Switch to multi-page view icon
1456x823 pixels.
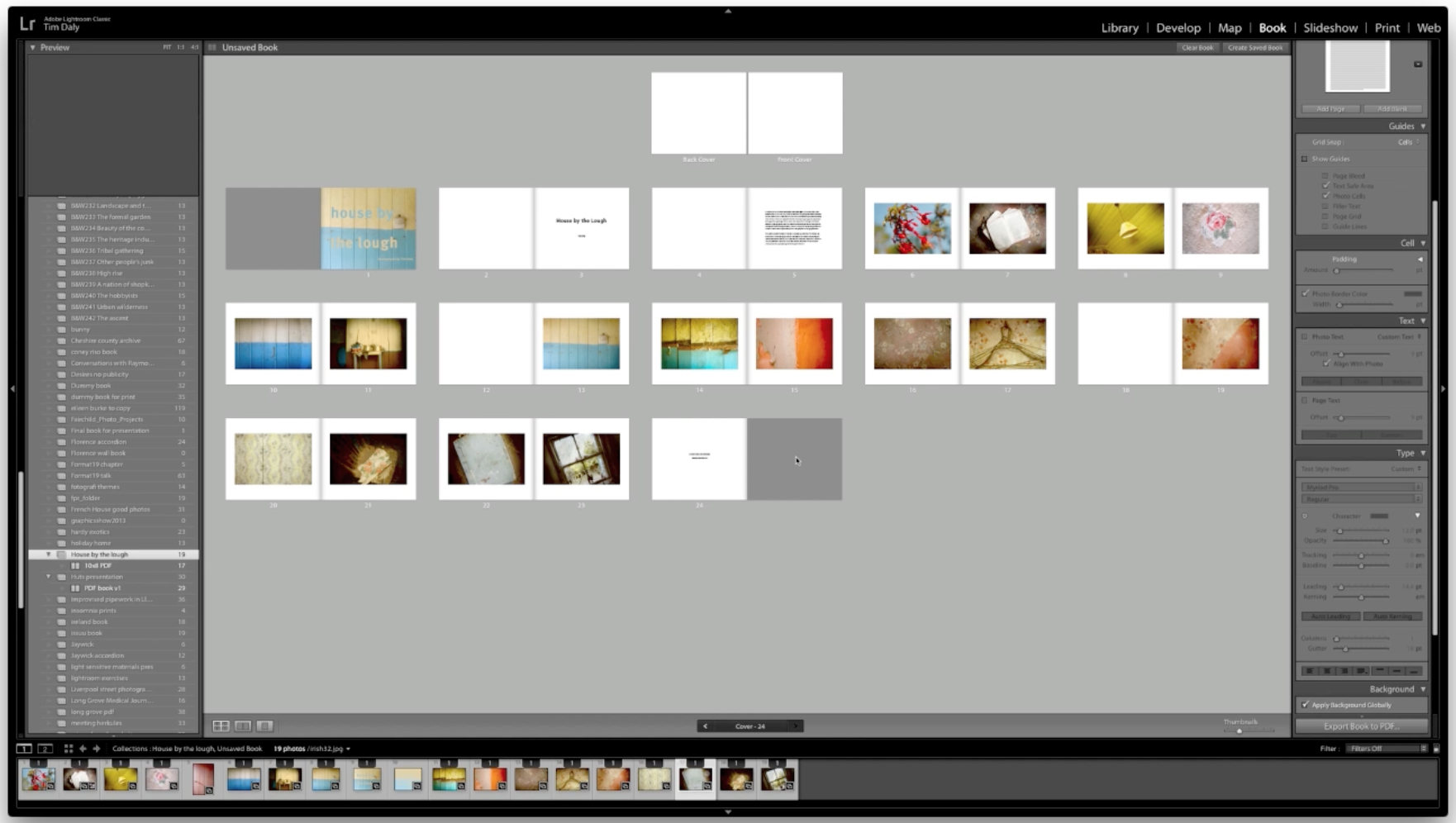coord(221,726)
